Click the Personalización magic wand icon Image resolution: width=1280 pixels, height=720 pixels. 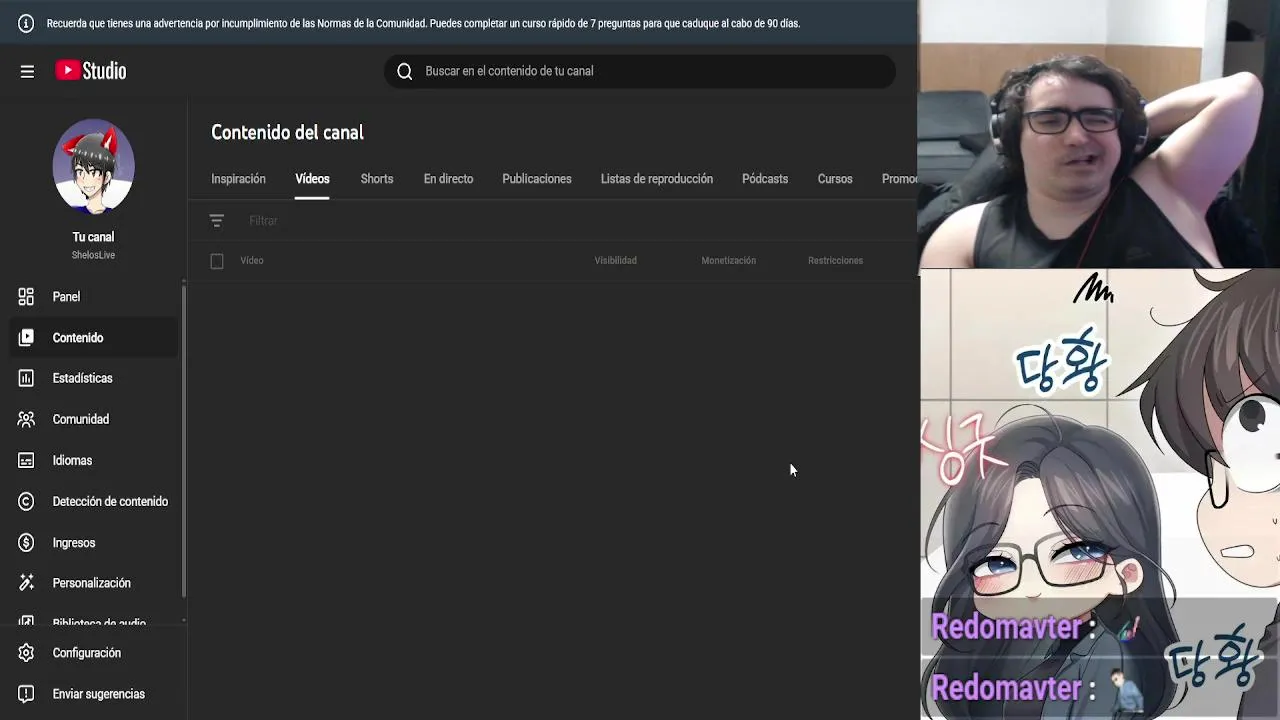(x=26, y=583)
